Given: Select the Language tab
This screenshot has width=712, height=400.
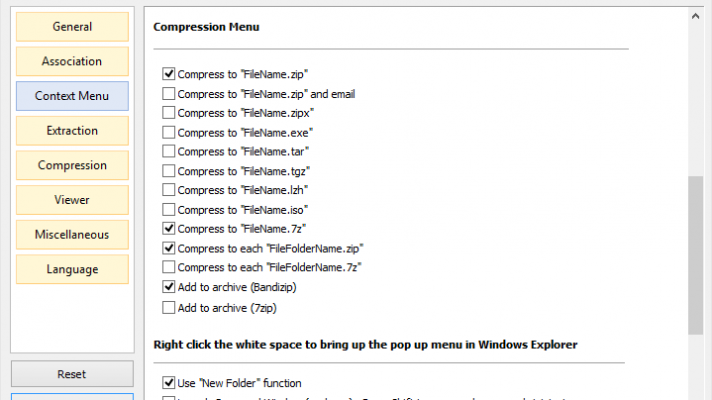Looking at the screenshot, I should 72,269.
